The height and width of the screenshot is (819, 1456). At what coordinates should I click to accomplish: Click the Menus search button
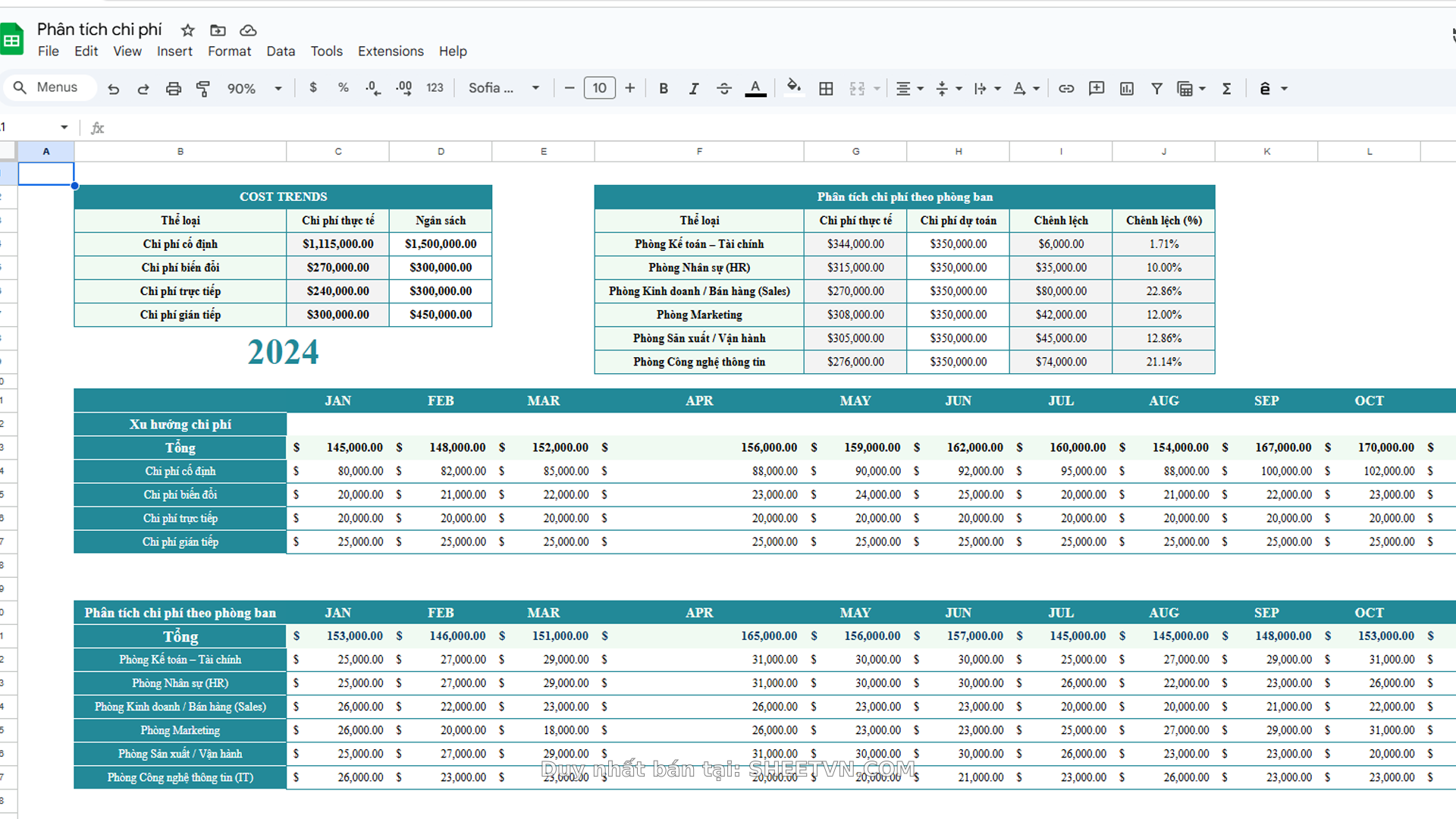(49, 87)
